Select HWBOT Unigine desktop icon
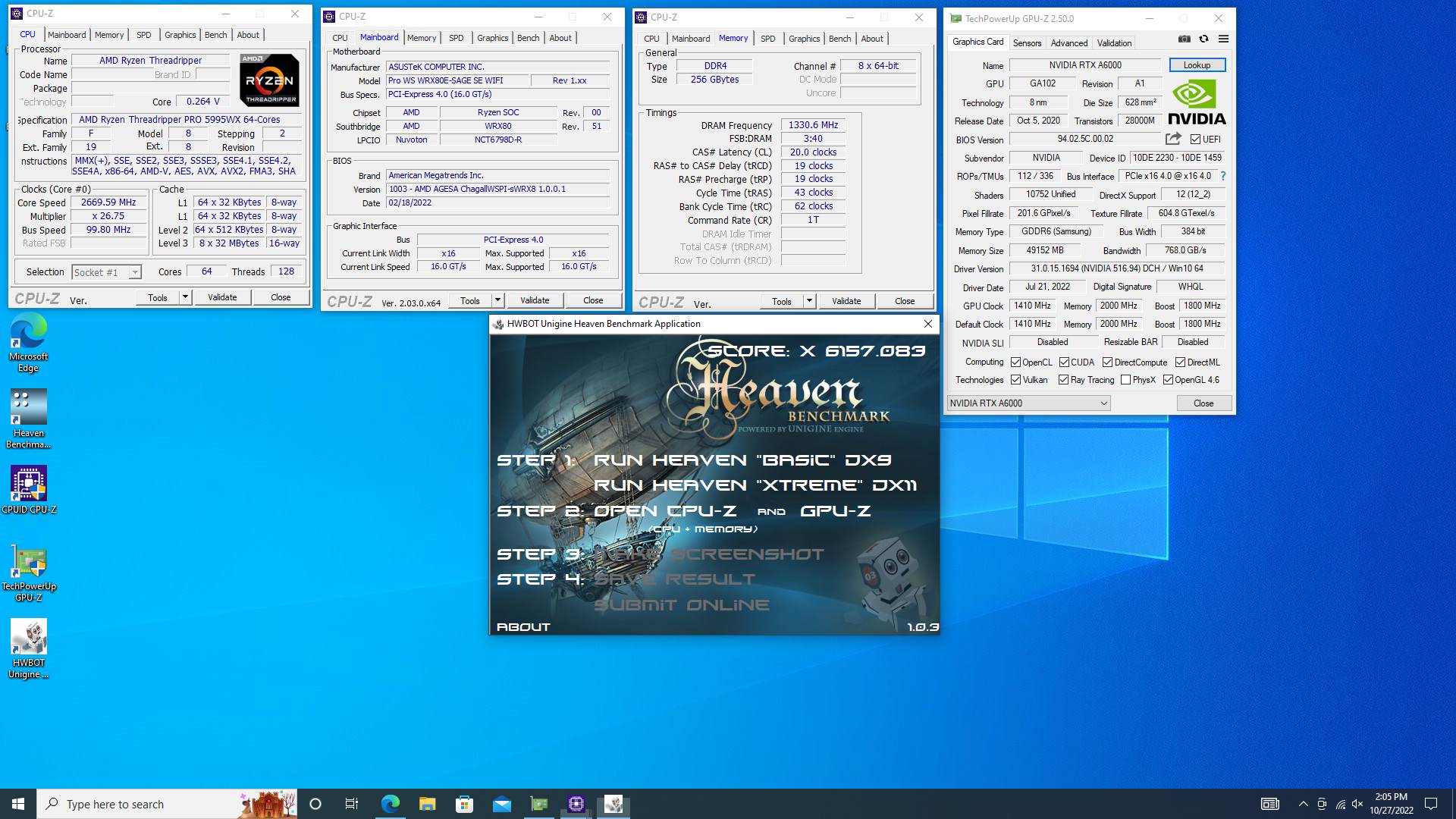 click(x=28, y=649)
